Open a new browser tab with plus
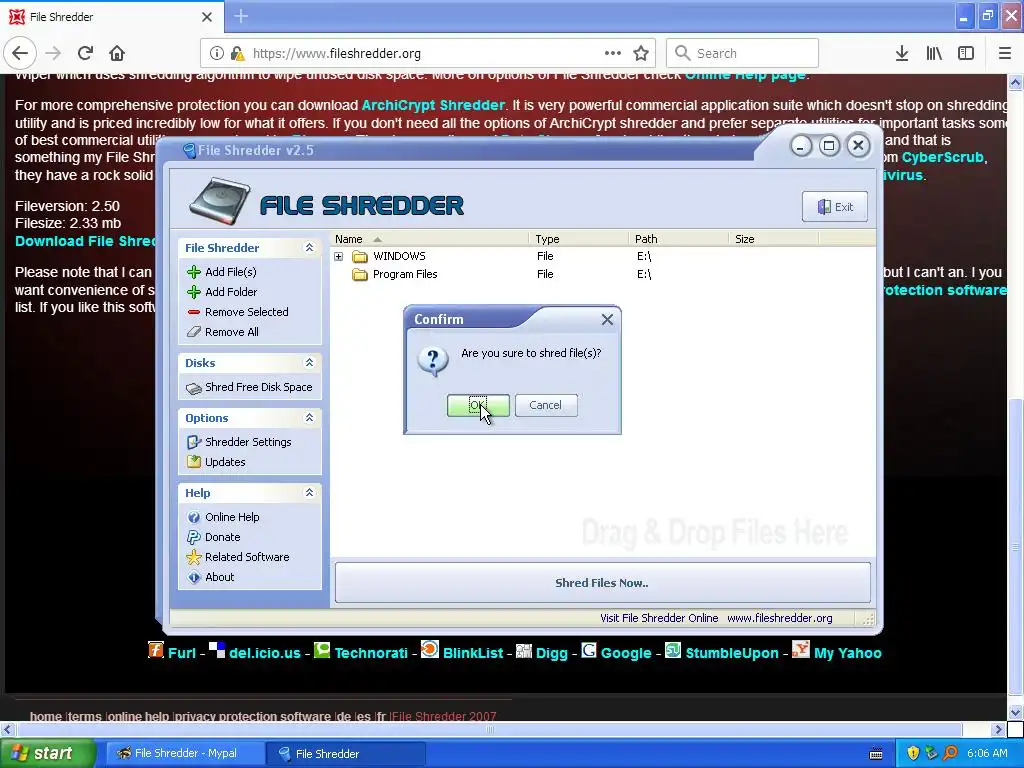This screenshot has width=1024, height=768. [241, 16]
